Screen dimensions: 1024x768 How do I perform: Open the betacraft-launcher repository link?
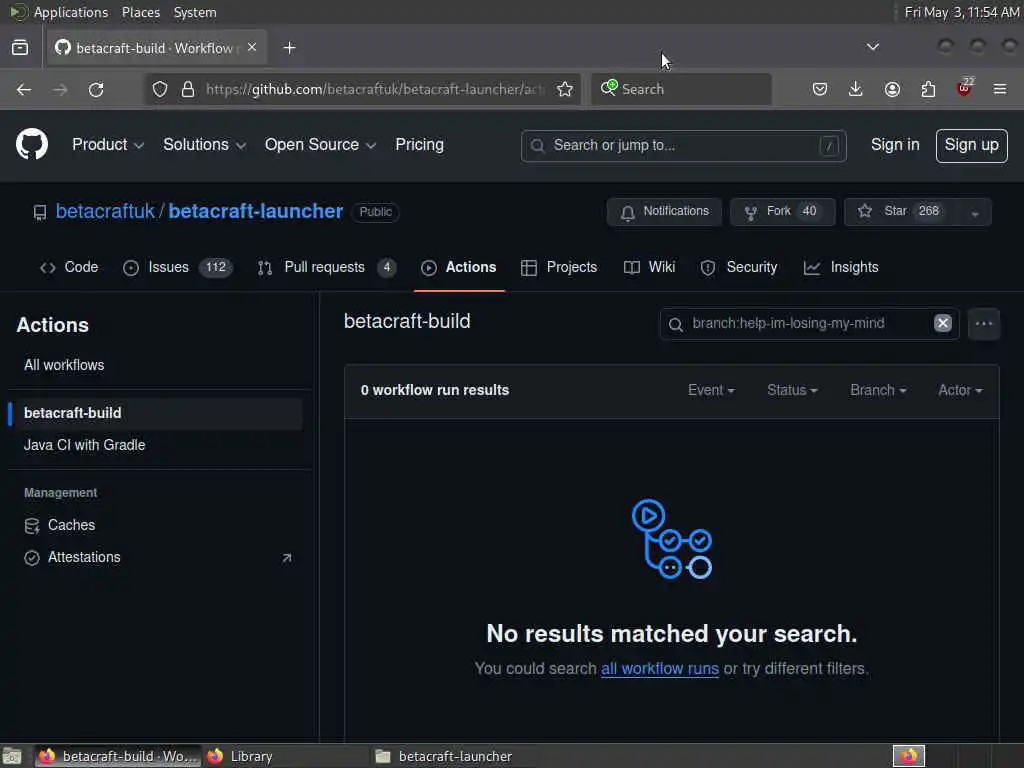tap(255, 211)
